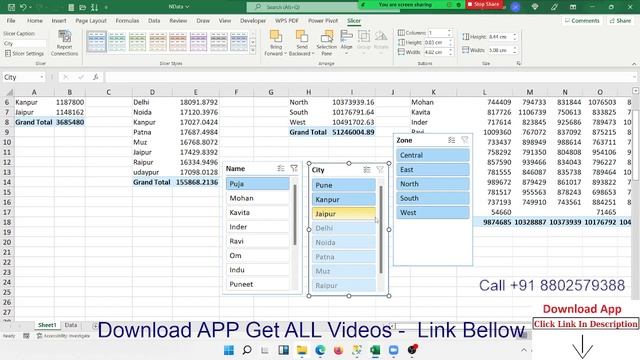
Task: Click the Comments button
Action: [582, 20]
